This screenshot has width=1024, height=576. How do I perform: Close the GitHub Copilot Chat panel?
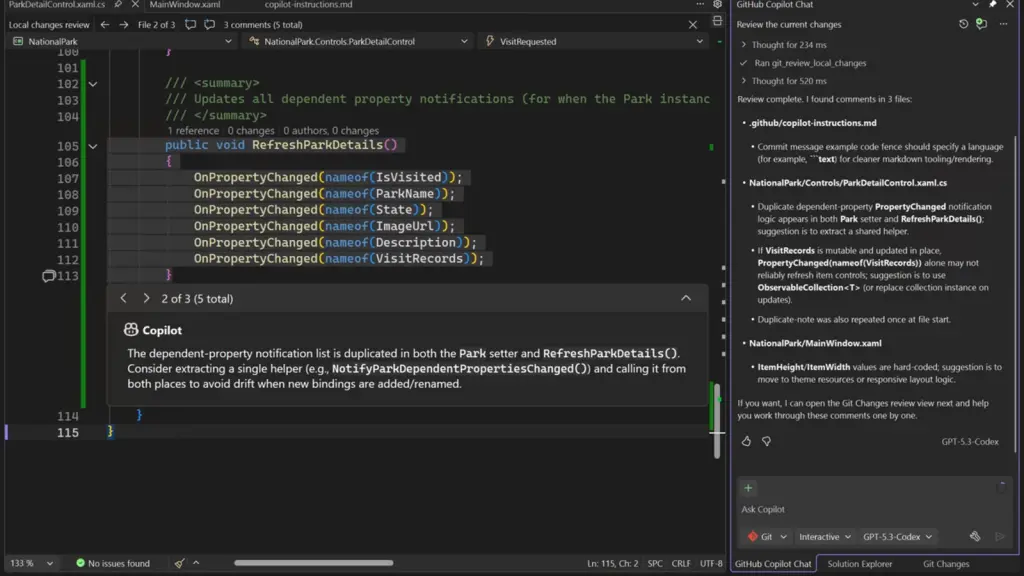coord(1010,5)
